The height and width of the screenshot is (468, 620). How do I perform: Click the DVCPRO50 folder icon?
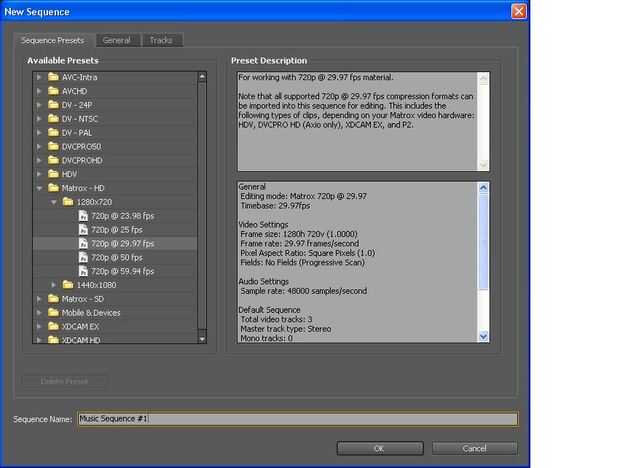53,146
